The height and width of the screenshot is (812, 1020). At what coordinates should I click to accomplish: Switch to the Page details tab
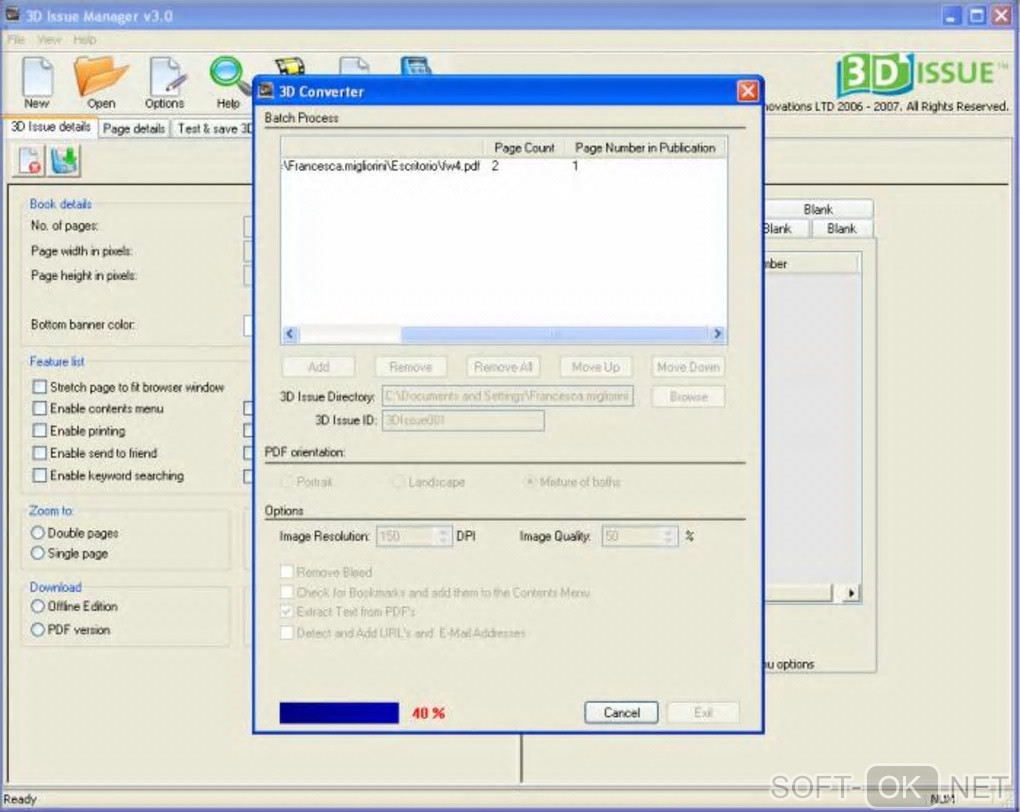[134, 129]
